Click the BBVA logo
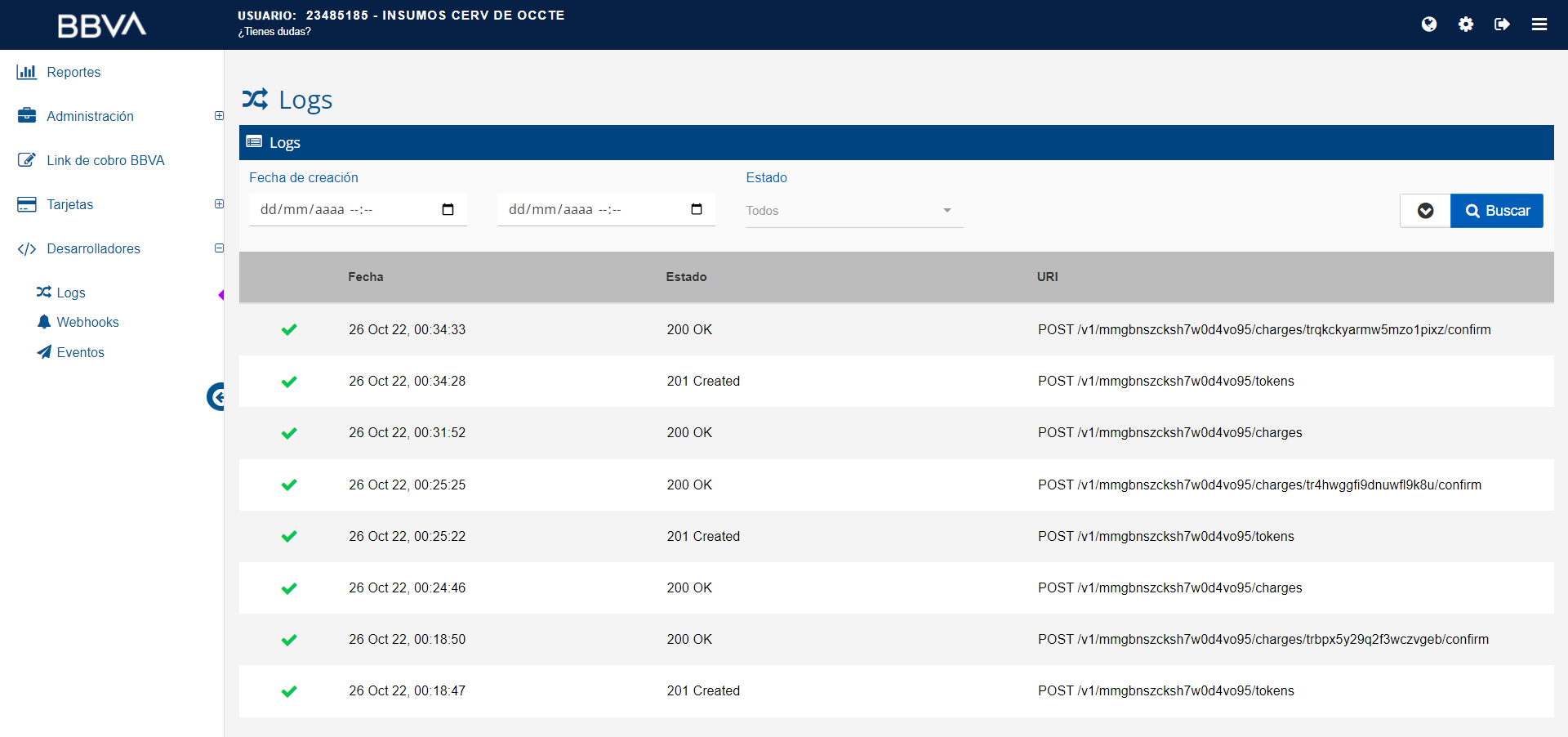This screenshot has height=737, width=1568. coord(102,25)
